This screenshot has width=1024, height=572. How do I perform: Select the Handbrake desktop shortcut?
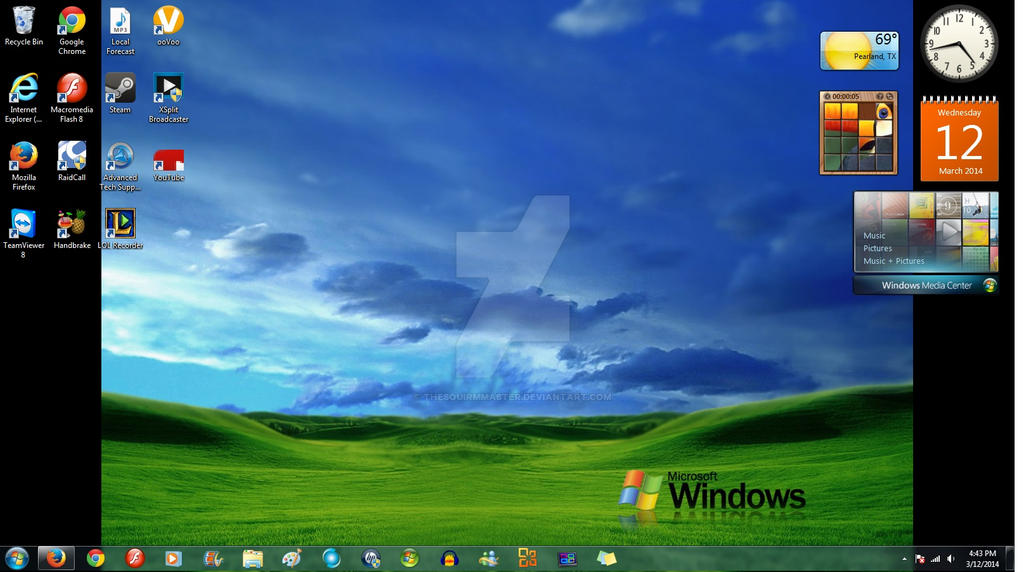tap(72, 229)
